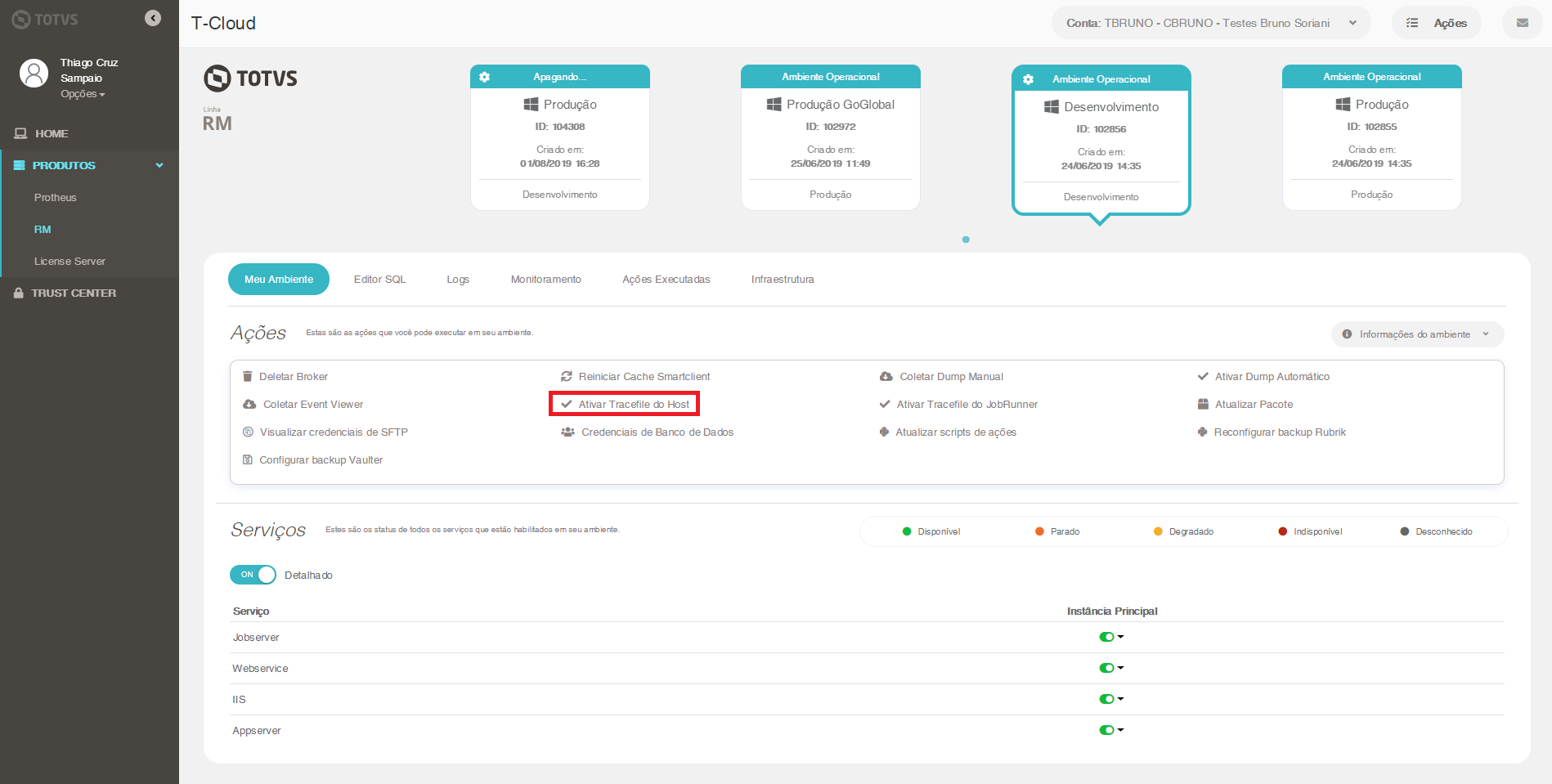Toggle IIS service status switch

pyautogui.click(x=1106, y=699)
